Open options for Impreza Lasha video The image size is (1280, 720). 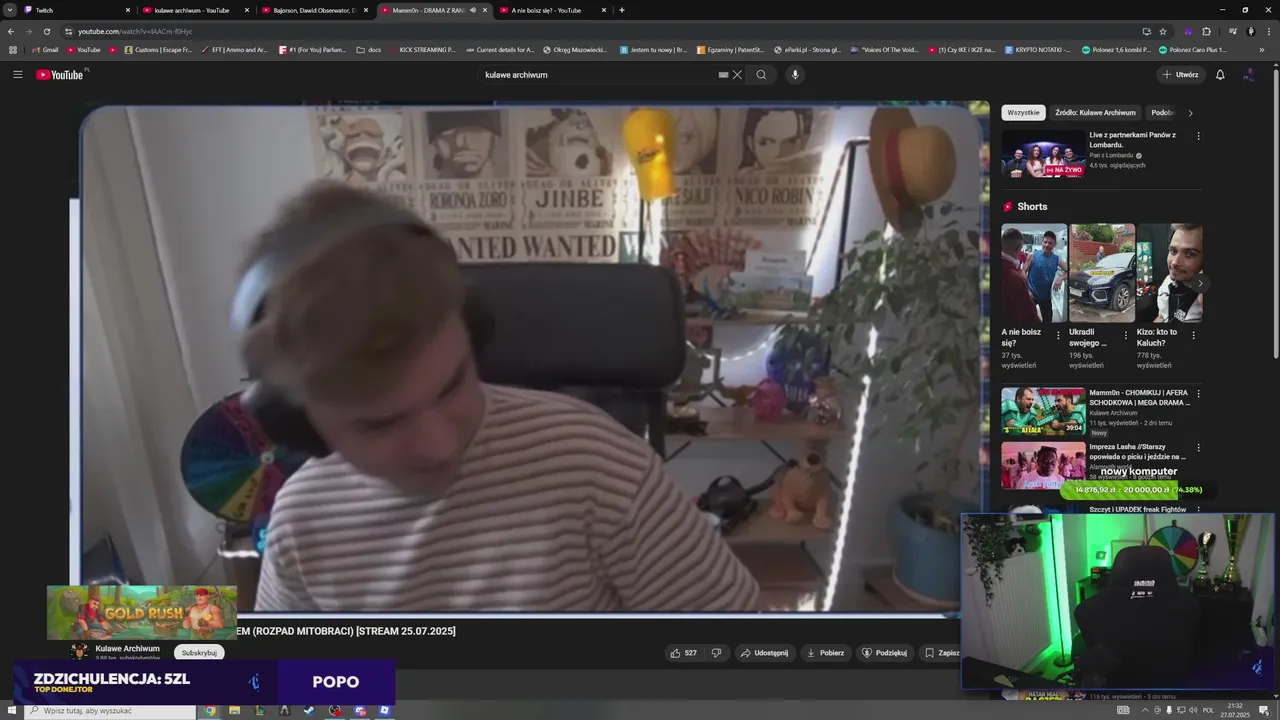tap(1198, 448)
